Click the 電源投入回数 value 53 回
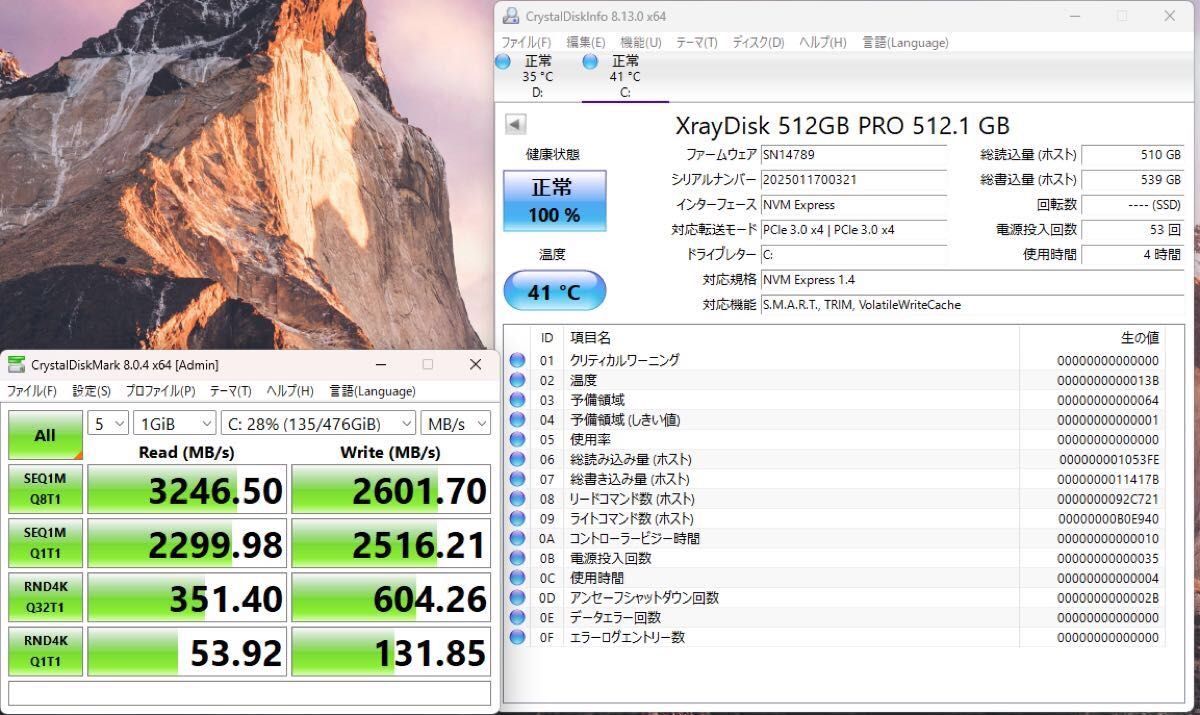1200x715 pixels. (1133, 230)
